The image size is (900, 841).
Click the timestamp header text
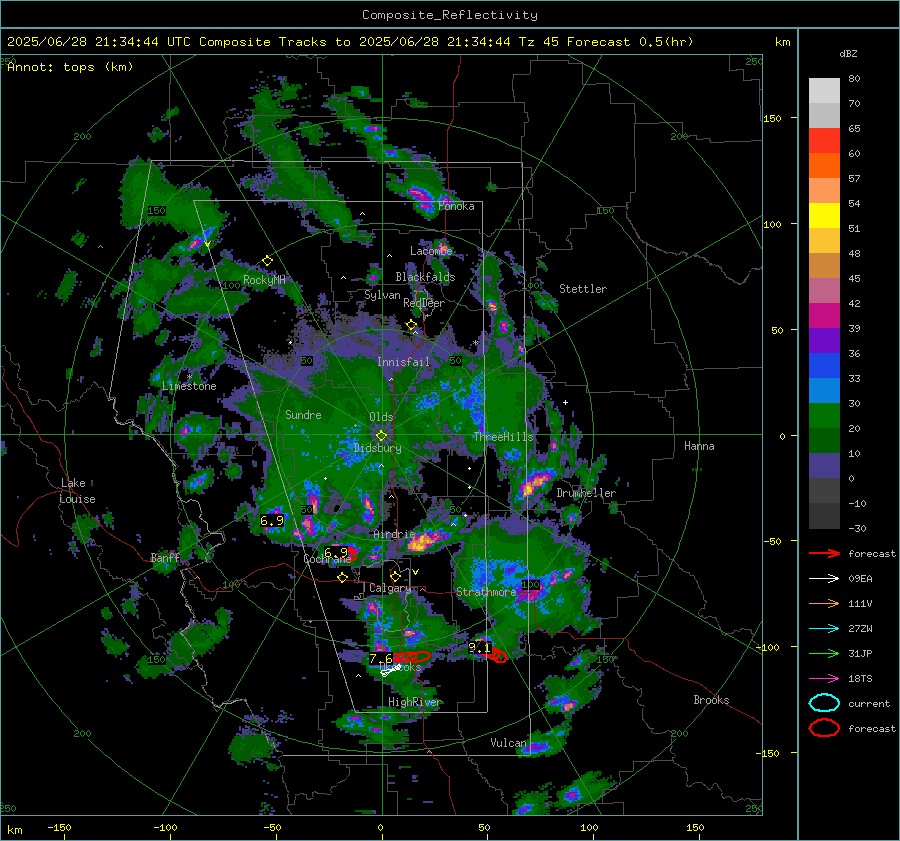350,42
